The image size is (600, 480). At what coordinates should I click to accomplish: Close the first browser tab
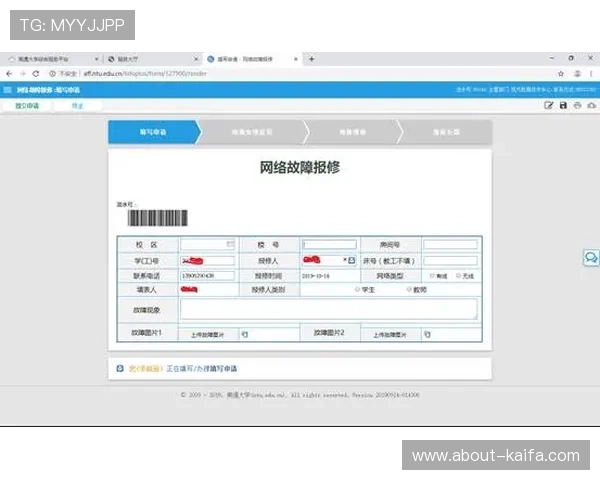(x=96, y=59)
